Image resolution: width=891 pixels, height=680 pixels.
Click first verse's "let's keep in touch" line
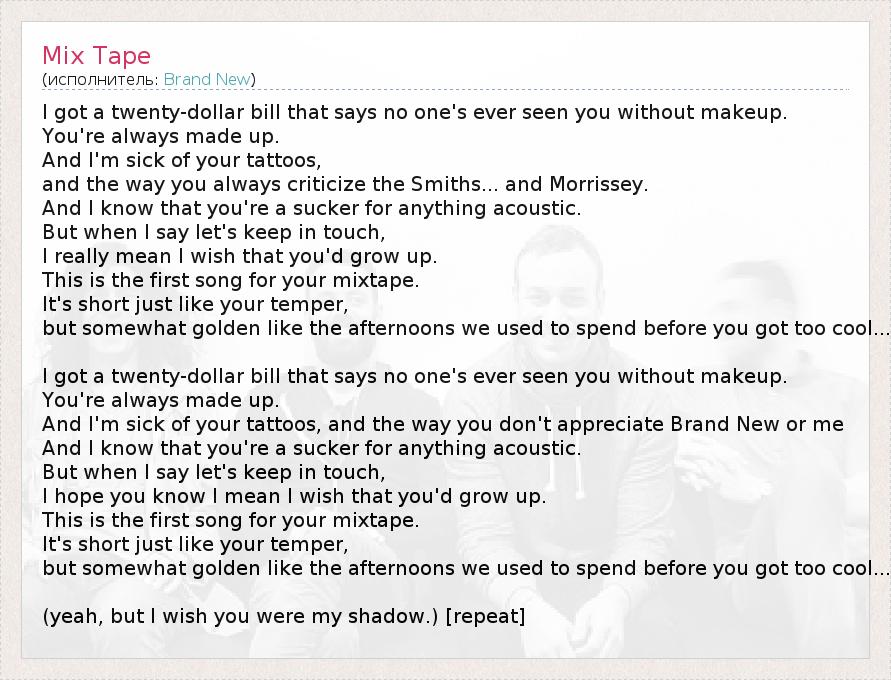pos(213,232)
